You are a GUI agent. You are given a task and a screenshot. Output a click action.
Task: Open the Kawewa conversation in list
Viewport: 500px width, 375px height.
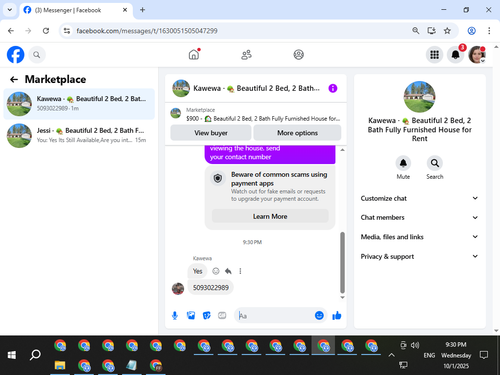(79, 104)
